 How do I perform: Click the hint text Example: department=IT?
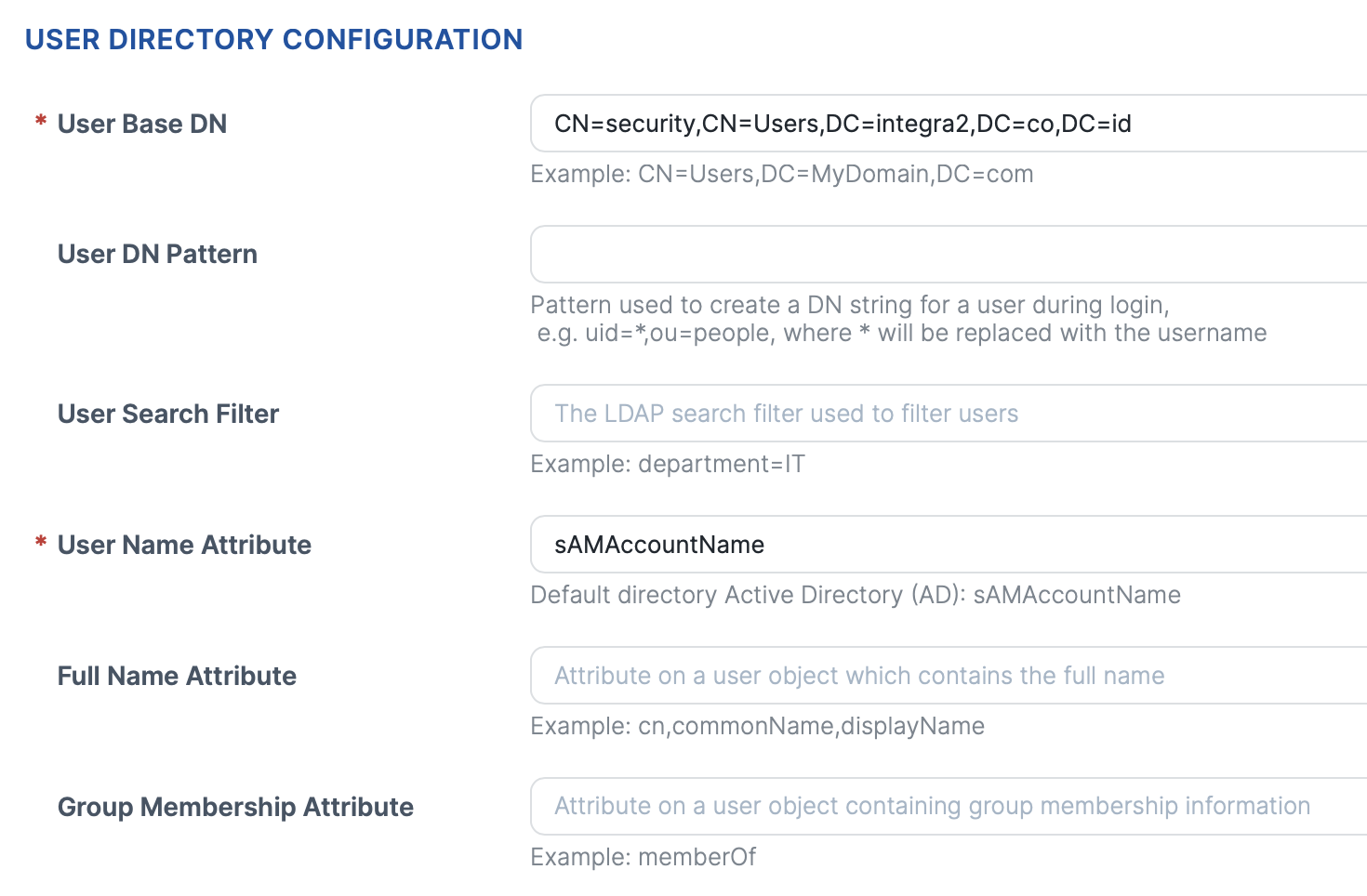(x=668, y=464)
